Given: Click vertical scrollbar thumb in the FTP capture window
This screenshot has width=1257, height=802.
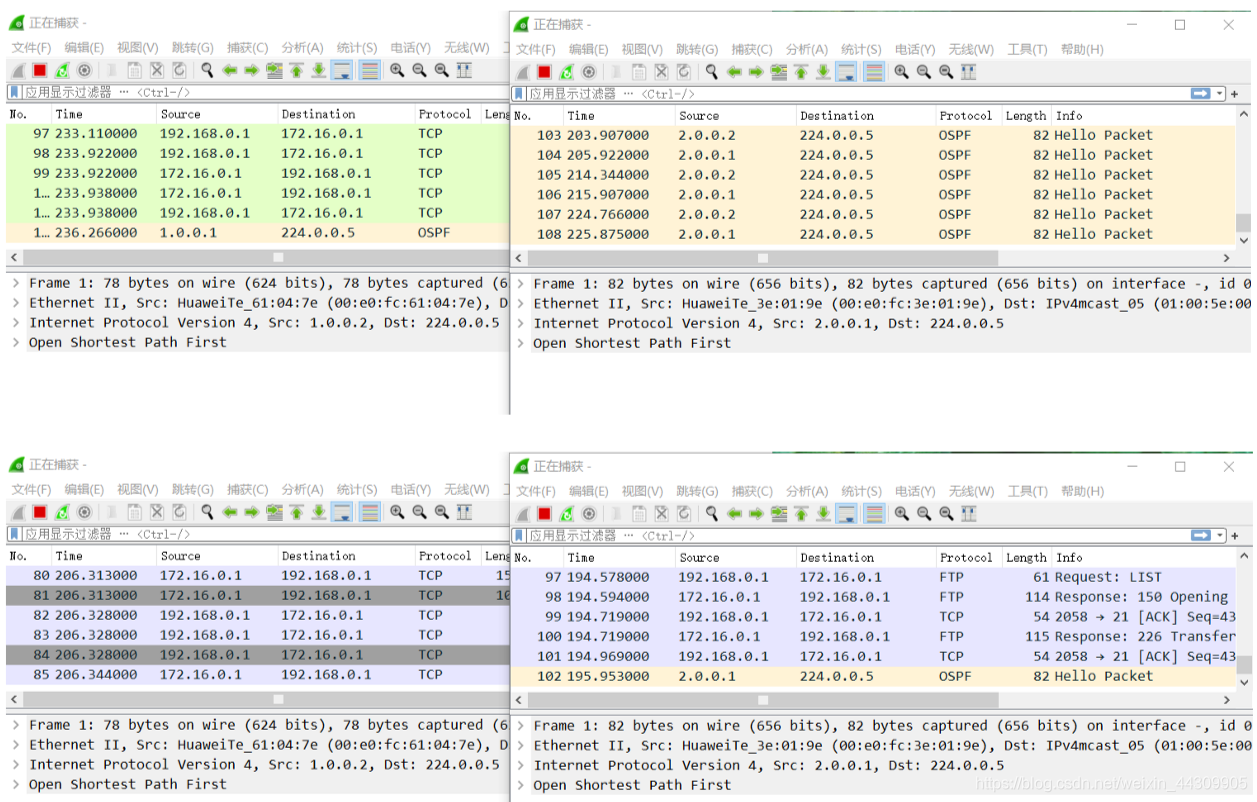Looking at the screenshot, I should 1243,664.
